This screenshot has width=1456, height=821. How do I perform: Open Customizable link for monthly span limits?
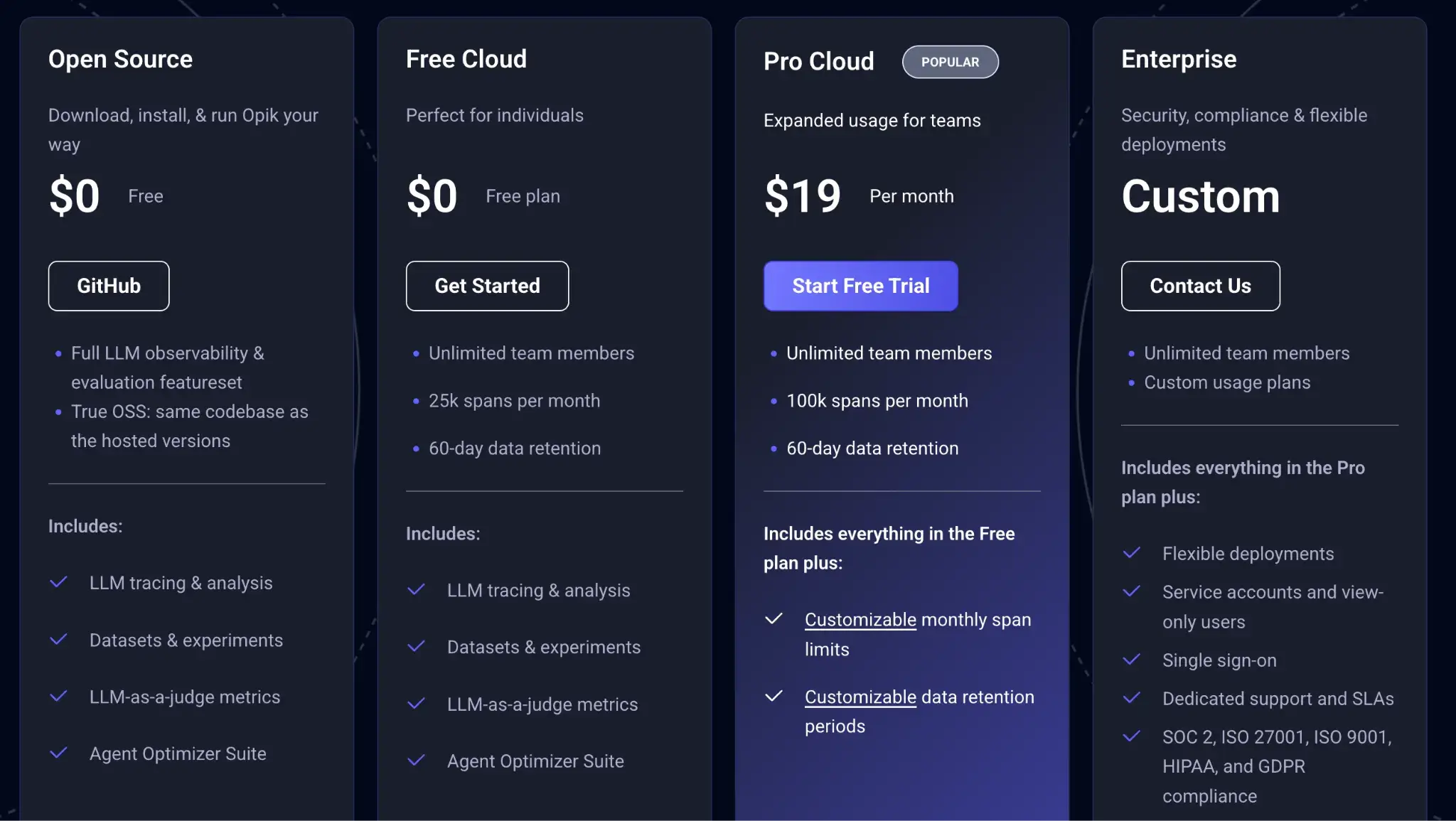tap(860, 620)
